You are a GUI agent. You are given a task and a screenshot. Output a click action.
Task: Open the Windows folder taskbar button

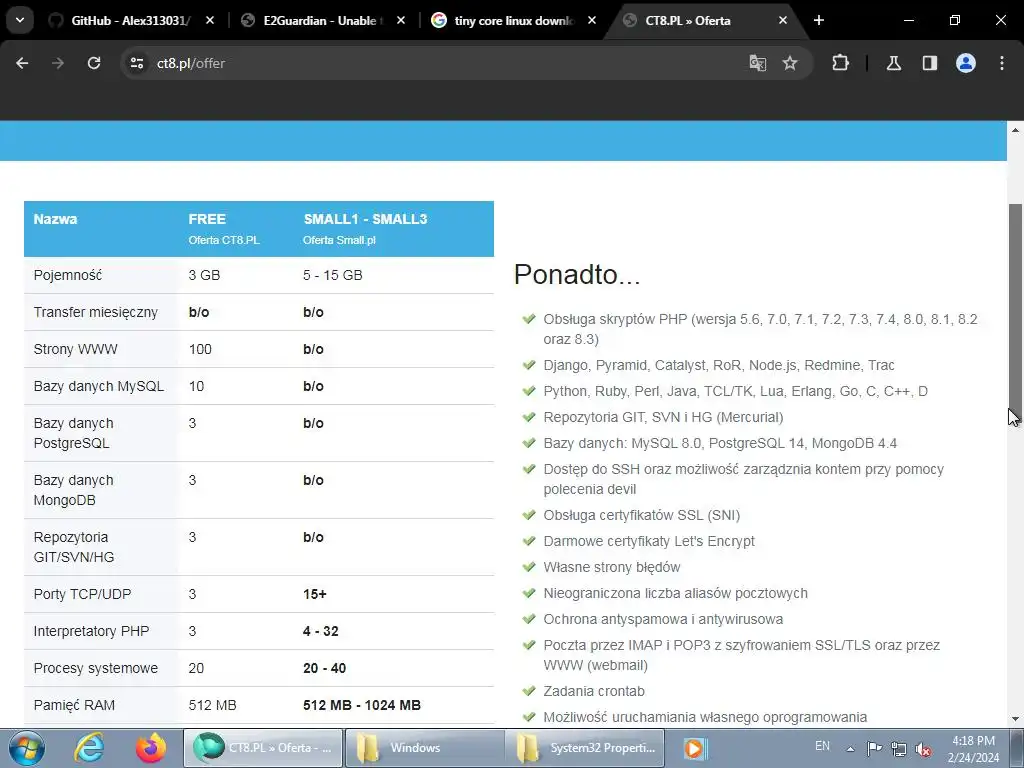(423, 748)
